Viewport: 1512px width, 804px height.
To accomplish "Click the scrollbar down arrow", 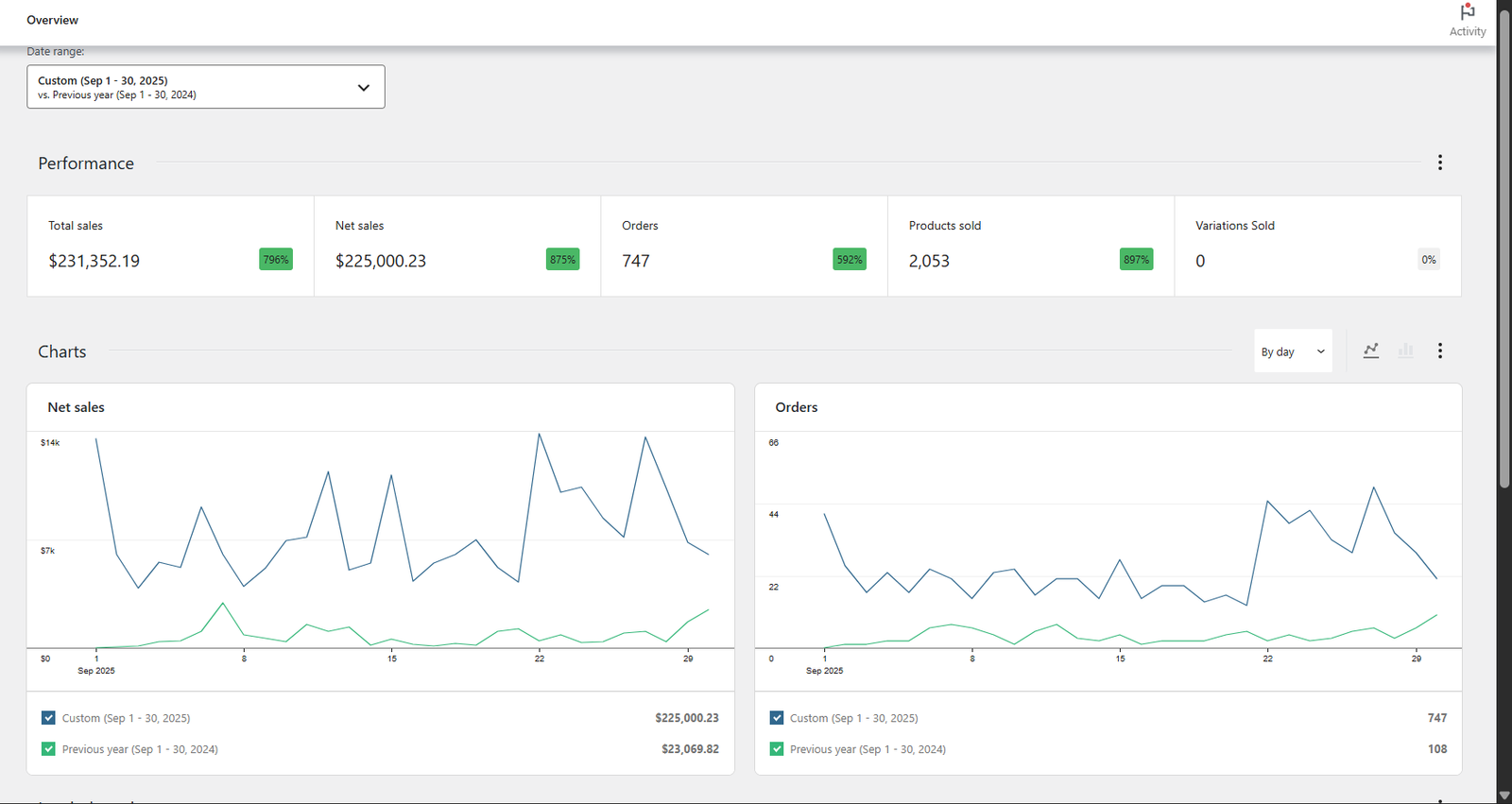I will pyautogui.click(x=1503, y=795).
